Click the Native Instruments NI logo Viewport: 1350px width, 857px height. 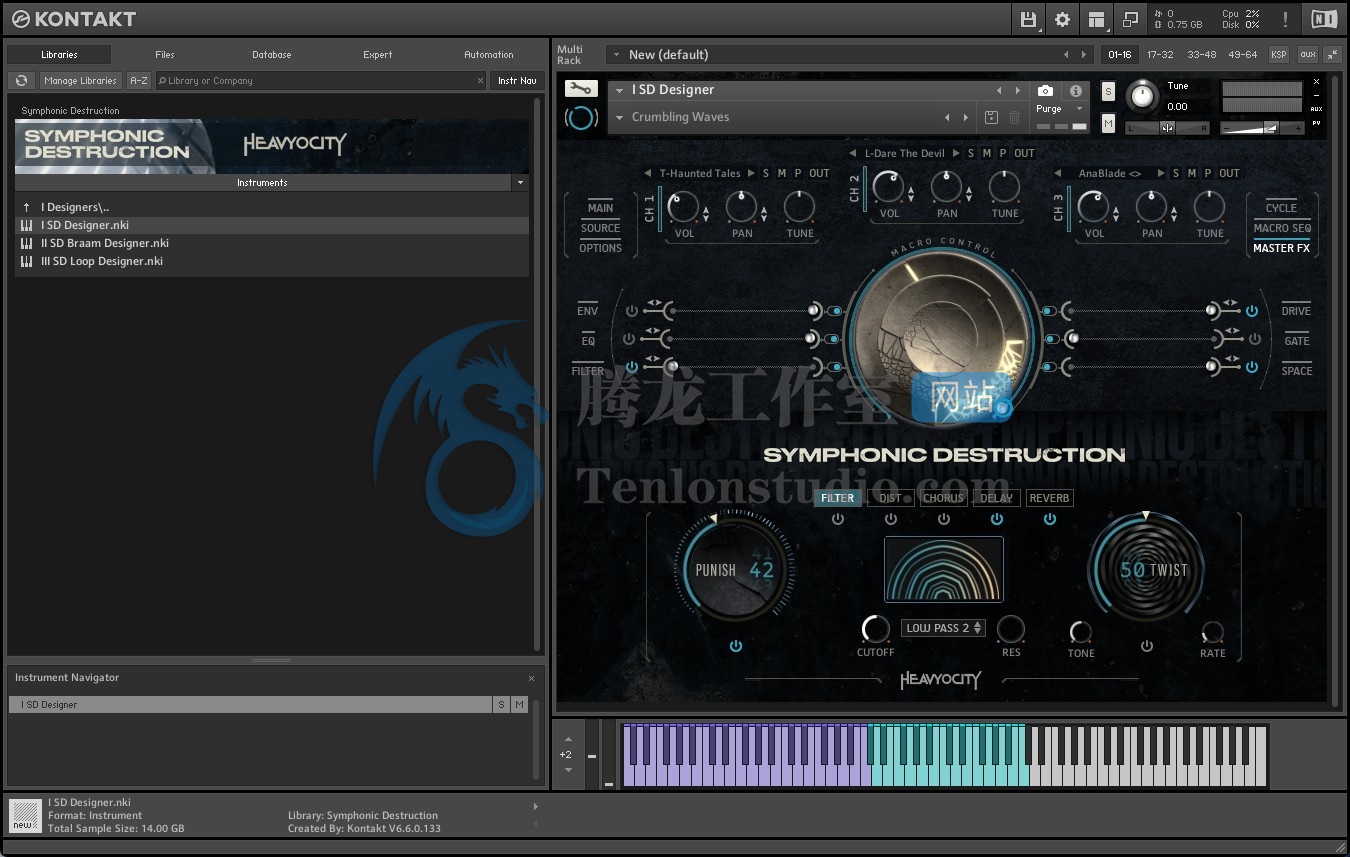[x=1323, y=19]
